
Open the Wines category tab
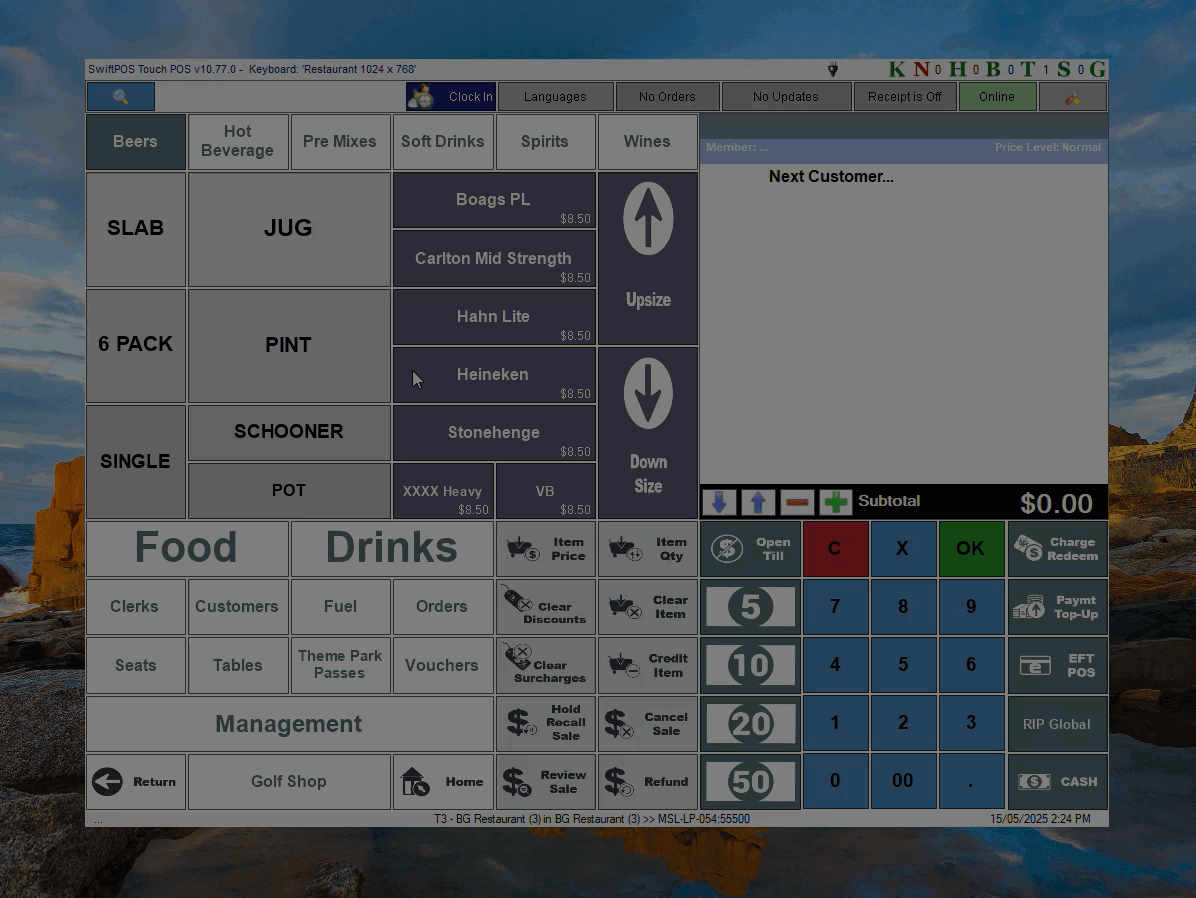pos(647,141)
